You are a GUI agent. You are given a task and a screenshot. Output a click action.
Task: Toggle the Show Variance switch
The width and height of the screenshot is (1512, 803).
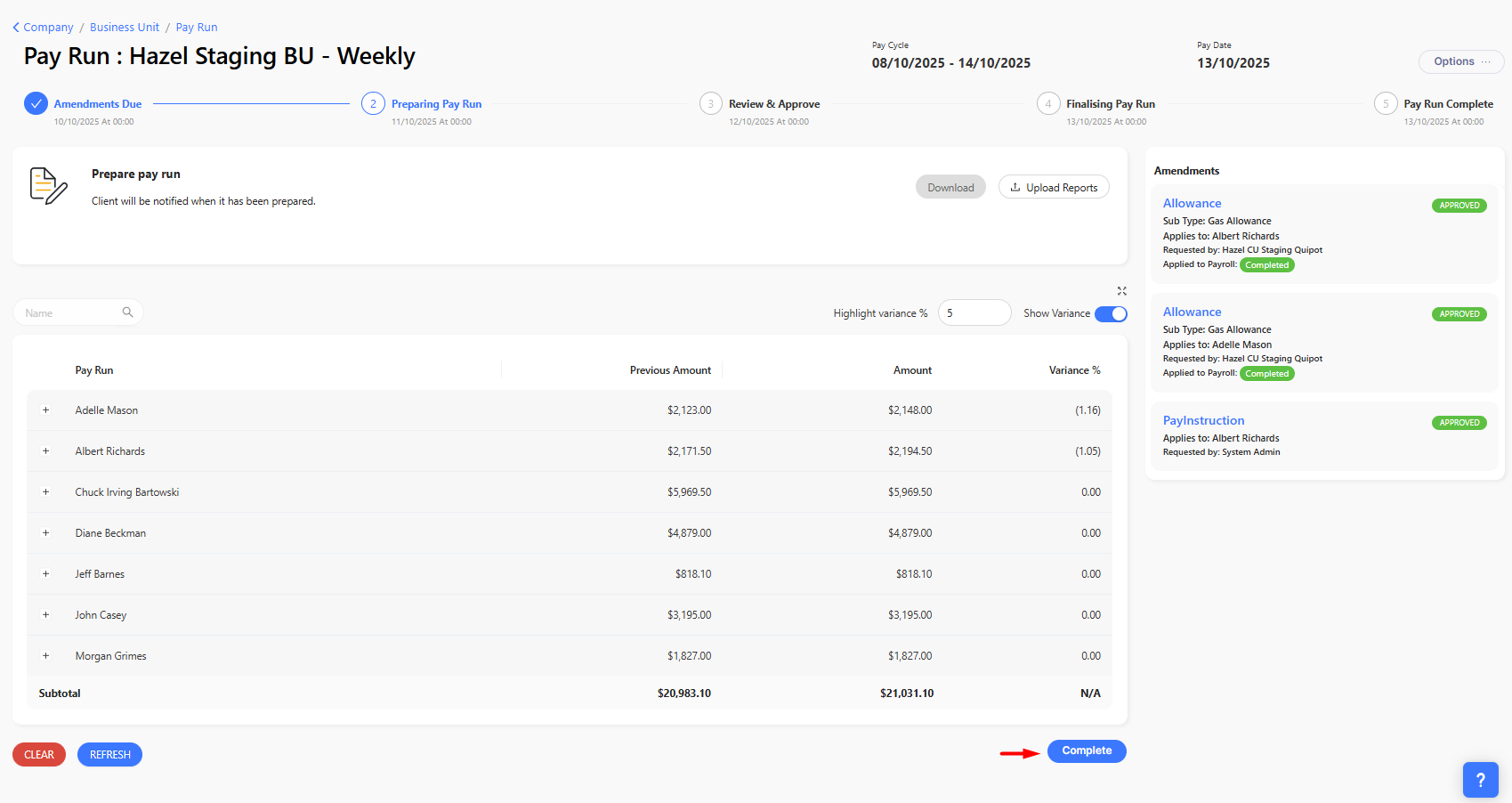click(1111, 313)
